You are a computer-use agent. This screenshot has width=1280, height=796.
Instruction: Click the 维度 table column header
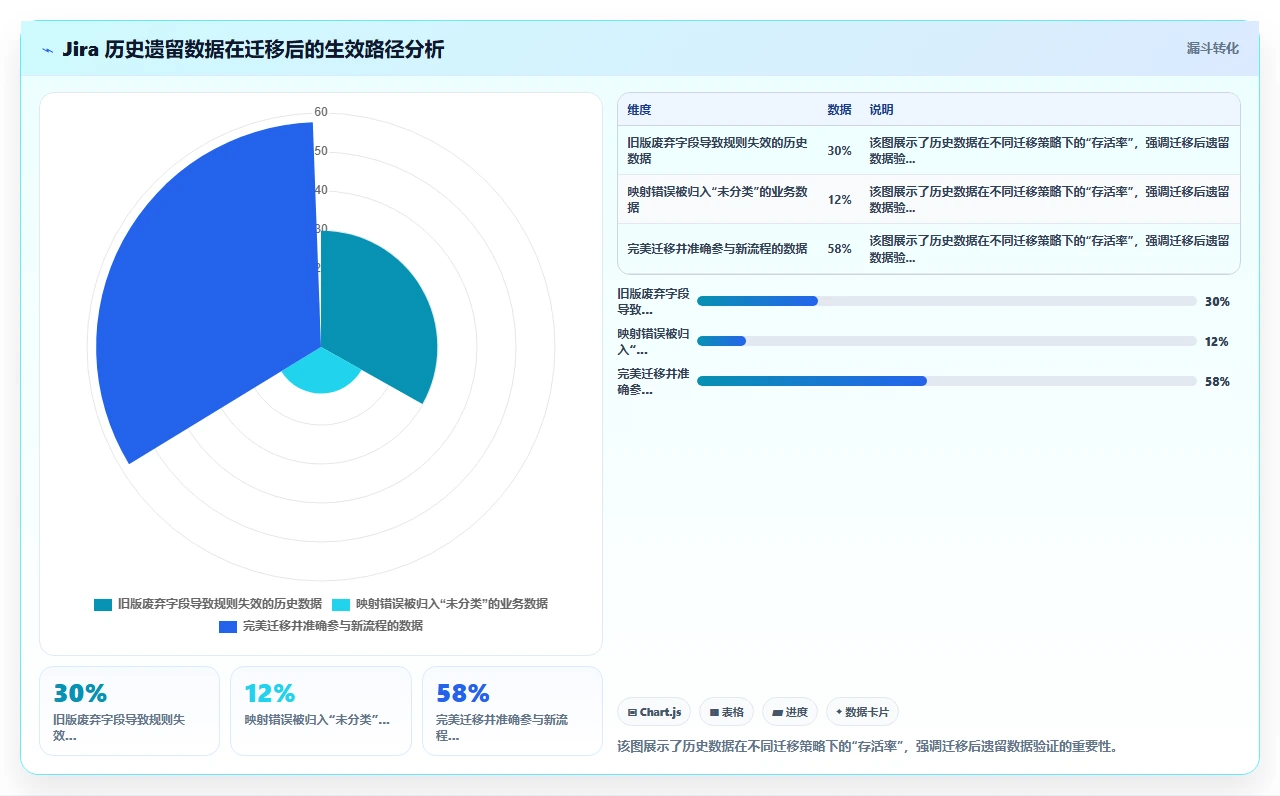[x=639, y=110]
